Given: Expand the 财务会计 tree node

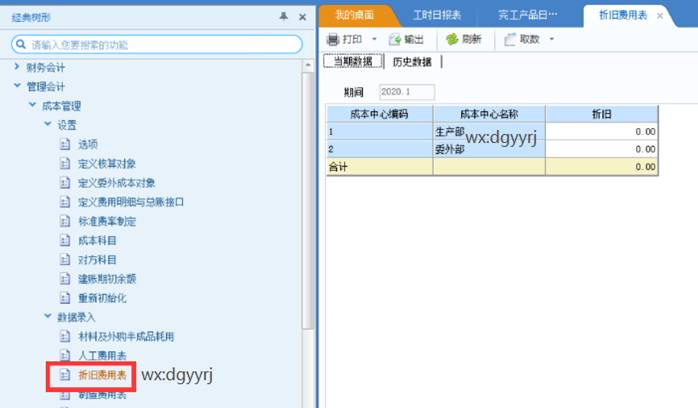Looking at the screenshot, I should coord(17,67).
